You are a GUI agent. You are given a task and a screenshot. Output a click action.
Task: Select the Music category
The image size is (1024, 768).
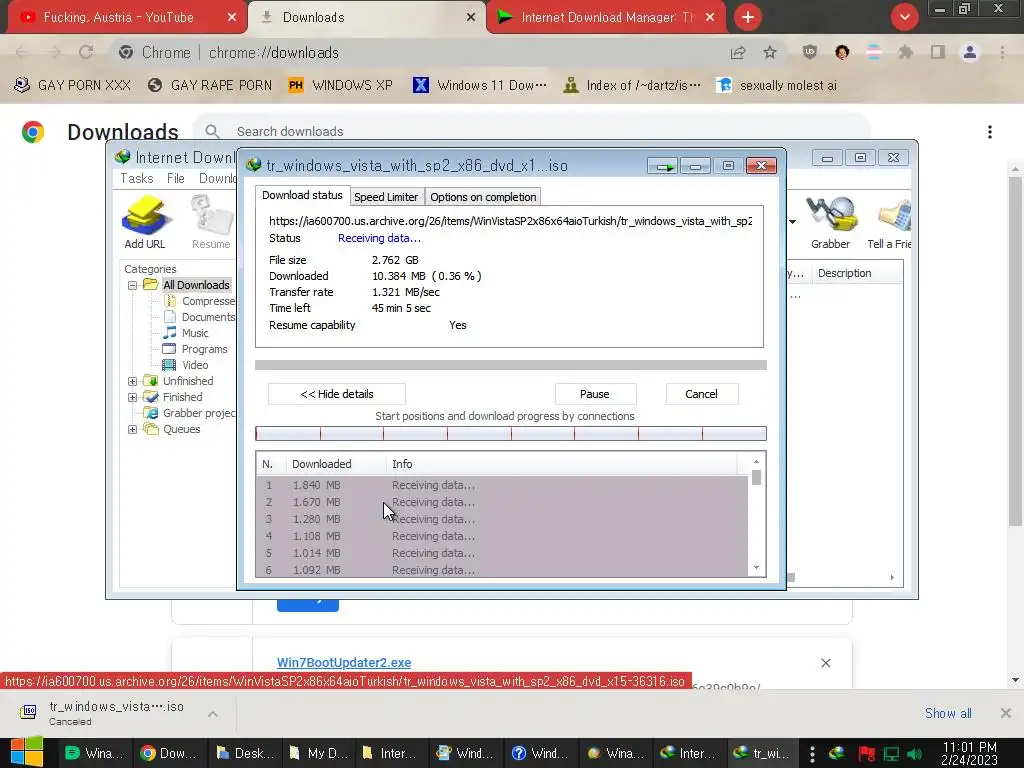pyautogui.click(x=195, y=333)
